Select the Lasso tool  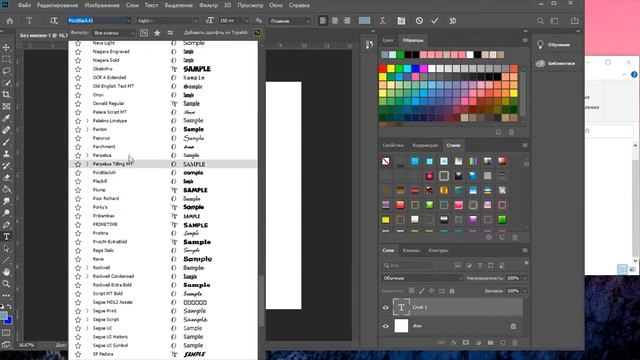coord(6,71)
